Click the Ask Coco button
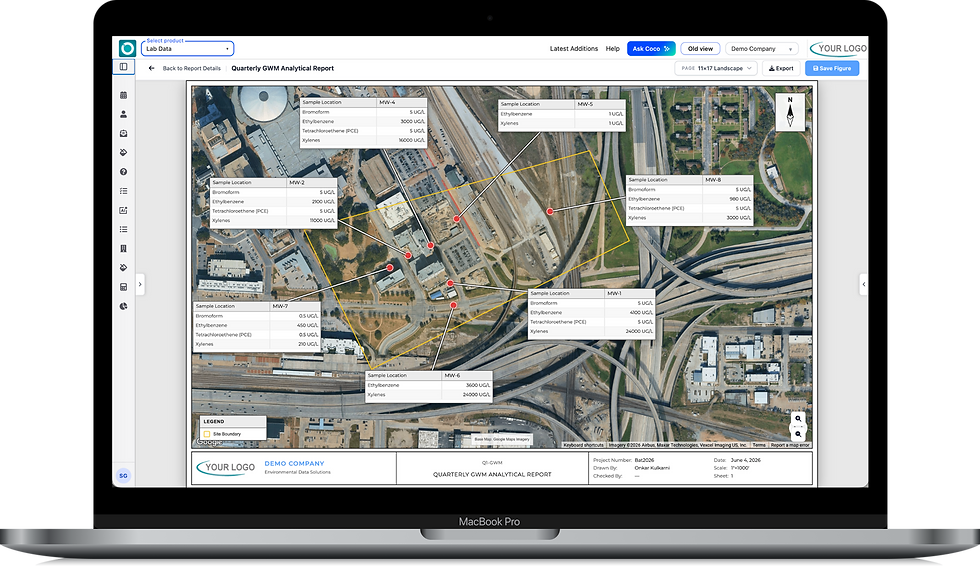This screenshot has height=566, width=980. (x=651, y=48)
